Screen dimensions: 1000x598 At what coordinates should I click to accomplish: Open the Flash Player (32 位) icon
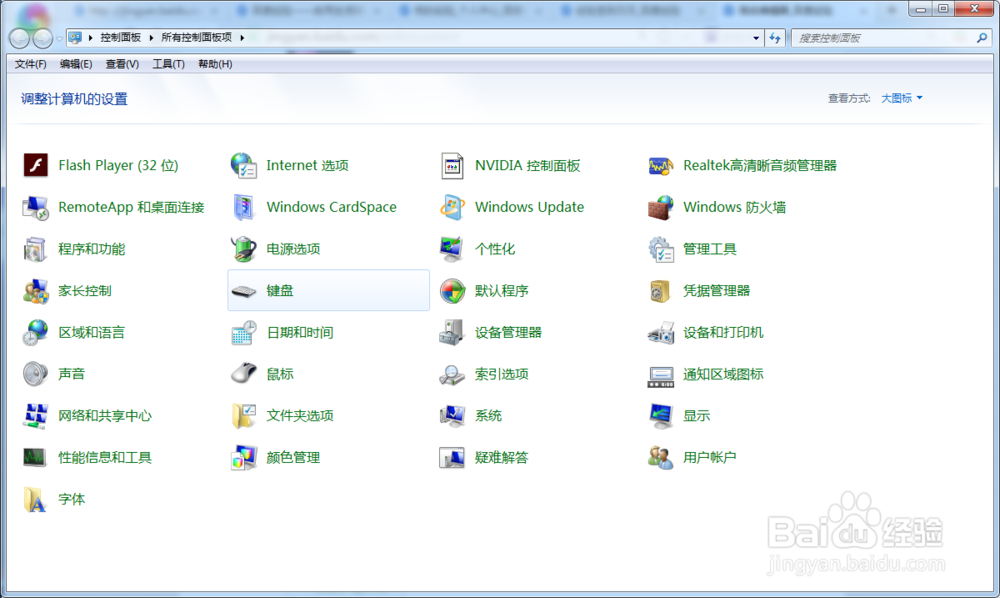click(36, 165)
